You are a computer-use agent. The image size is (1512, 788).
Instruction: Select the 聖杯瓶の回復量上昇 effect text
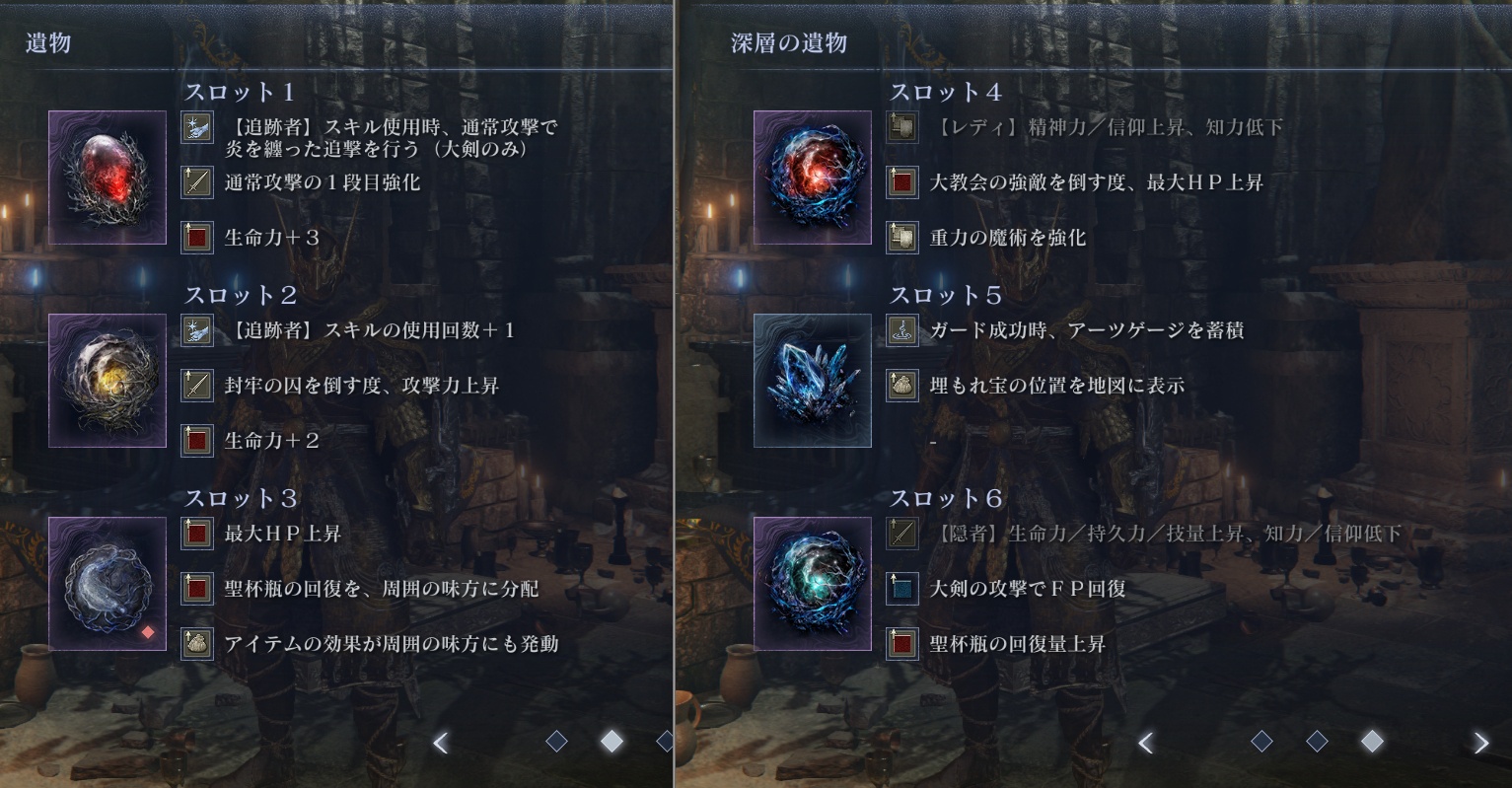(x=1017, y=644)
